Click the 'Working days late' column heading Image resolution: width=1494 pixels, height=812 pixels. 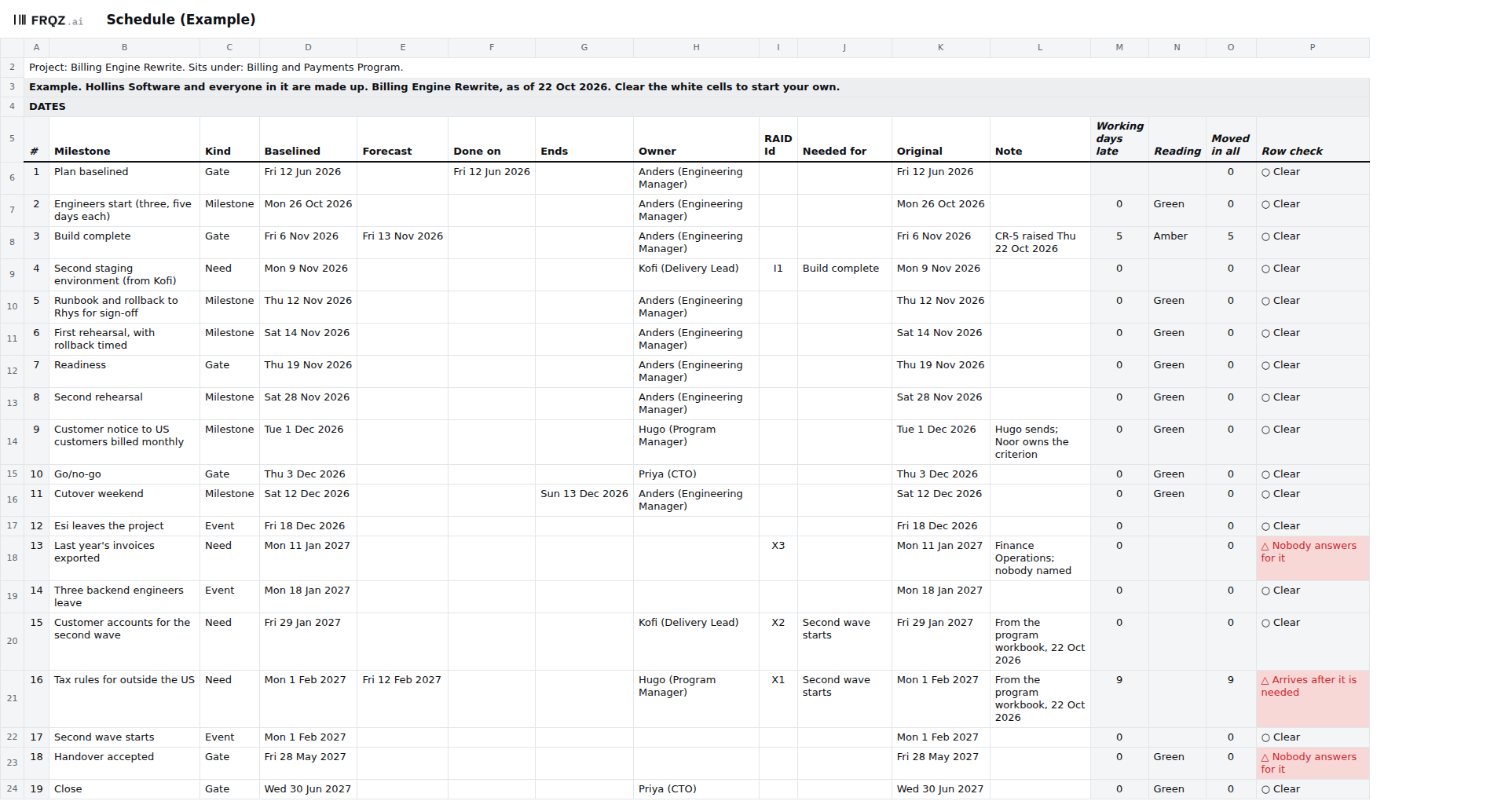tap(1119, 138)
